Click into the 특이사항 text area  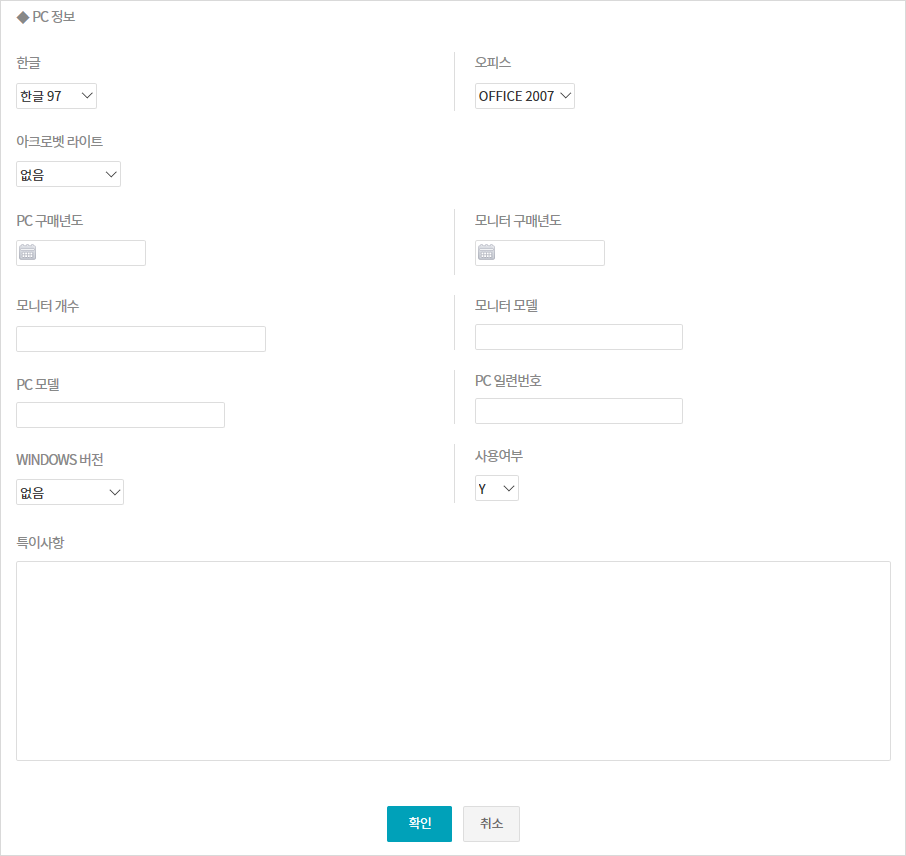(x=453, y=660)
